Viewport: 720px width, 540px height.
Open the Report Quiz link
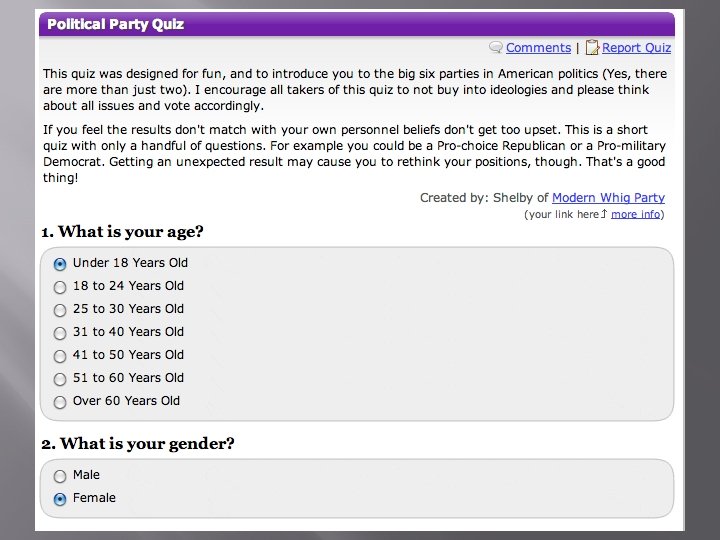[636, 48]
